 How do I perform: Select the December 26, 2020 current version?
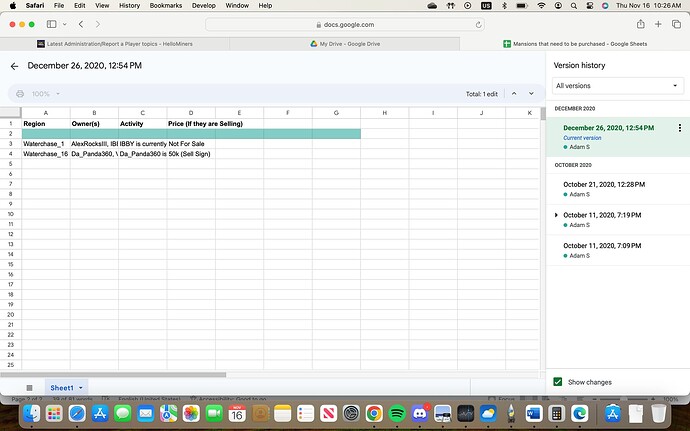click(618, 137)
